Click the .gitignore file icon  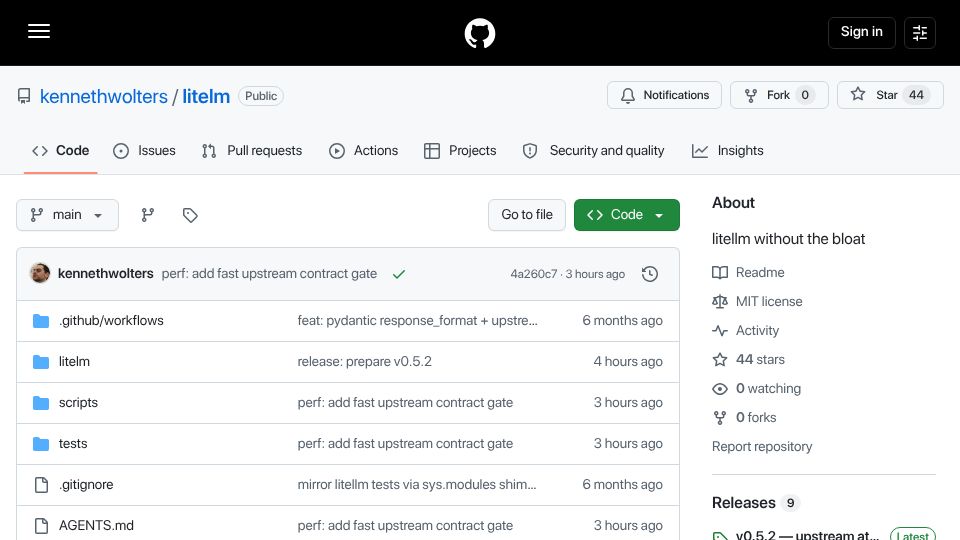(41, 485)
